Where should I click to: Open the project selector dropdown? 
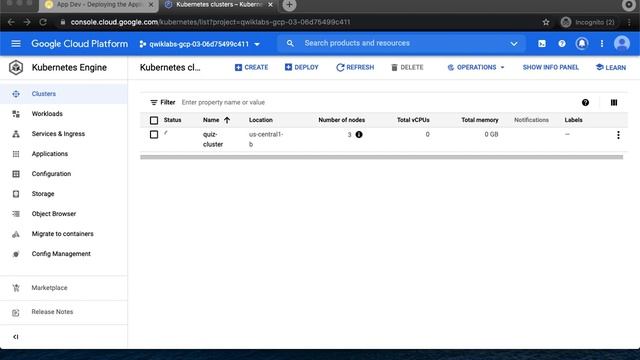click(x=200, y=44)
